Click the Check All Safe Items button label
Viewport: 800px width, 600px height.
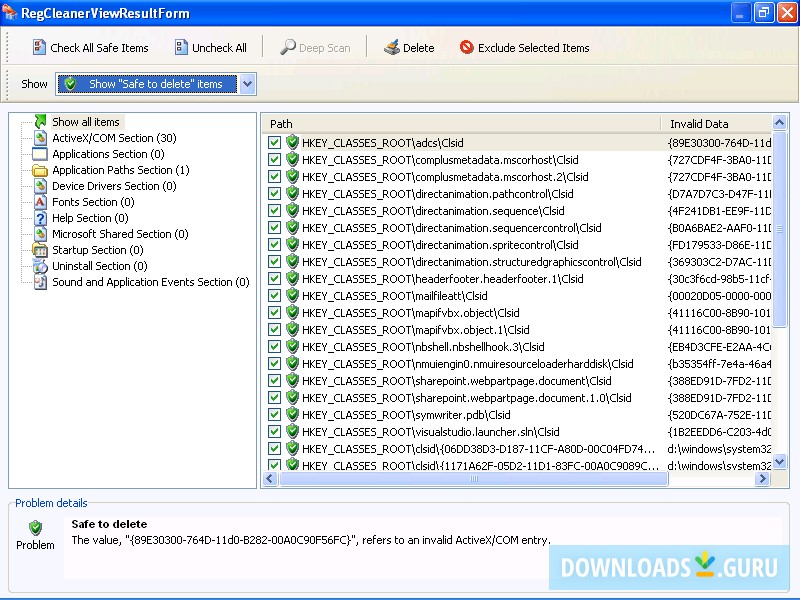point(99,48)
